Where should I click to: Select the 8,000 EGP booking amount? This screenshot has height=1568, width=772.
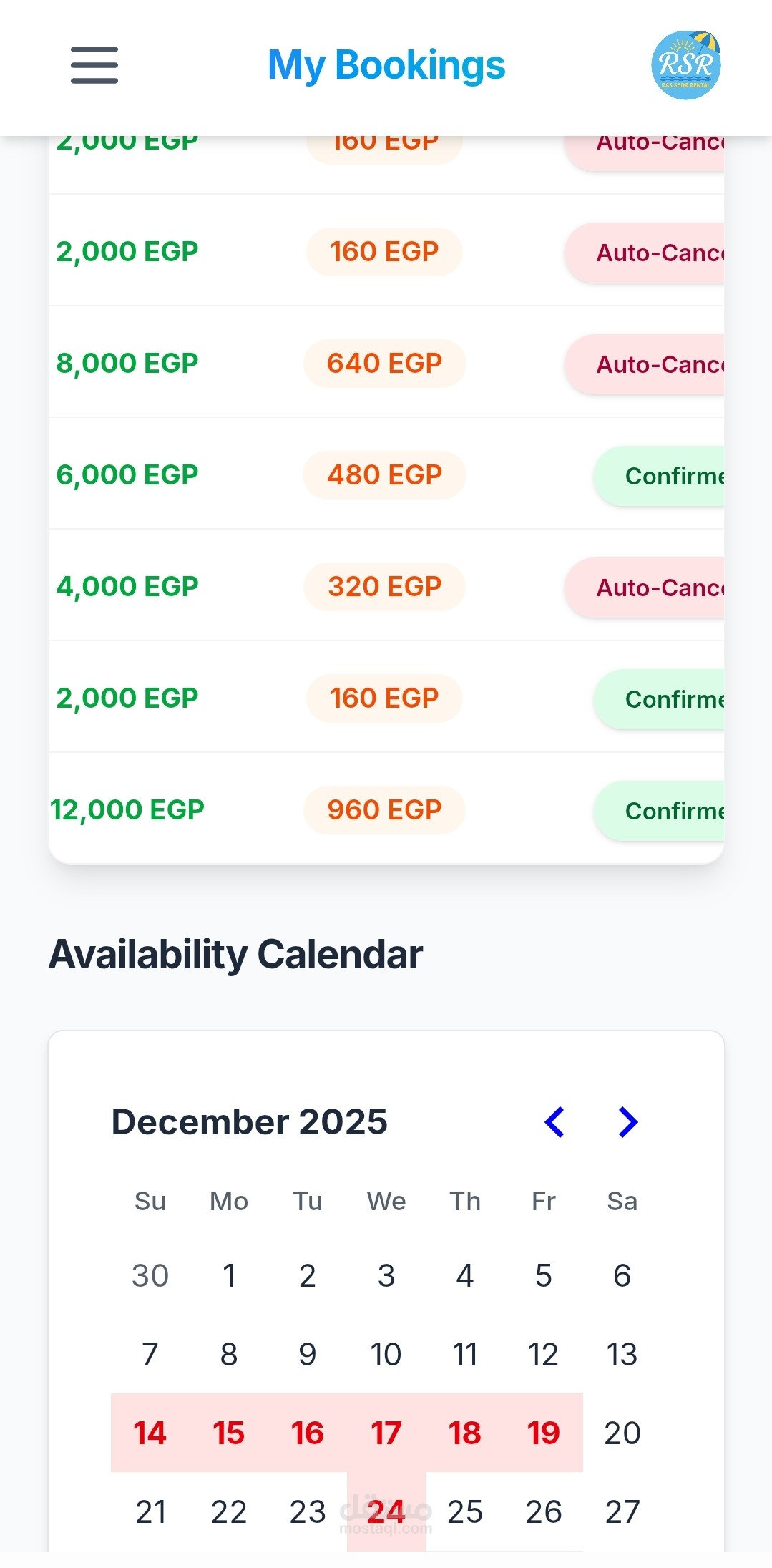[127, 364]
